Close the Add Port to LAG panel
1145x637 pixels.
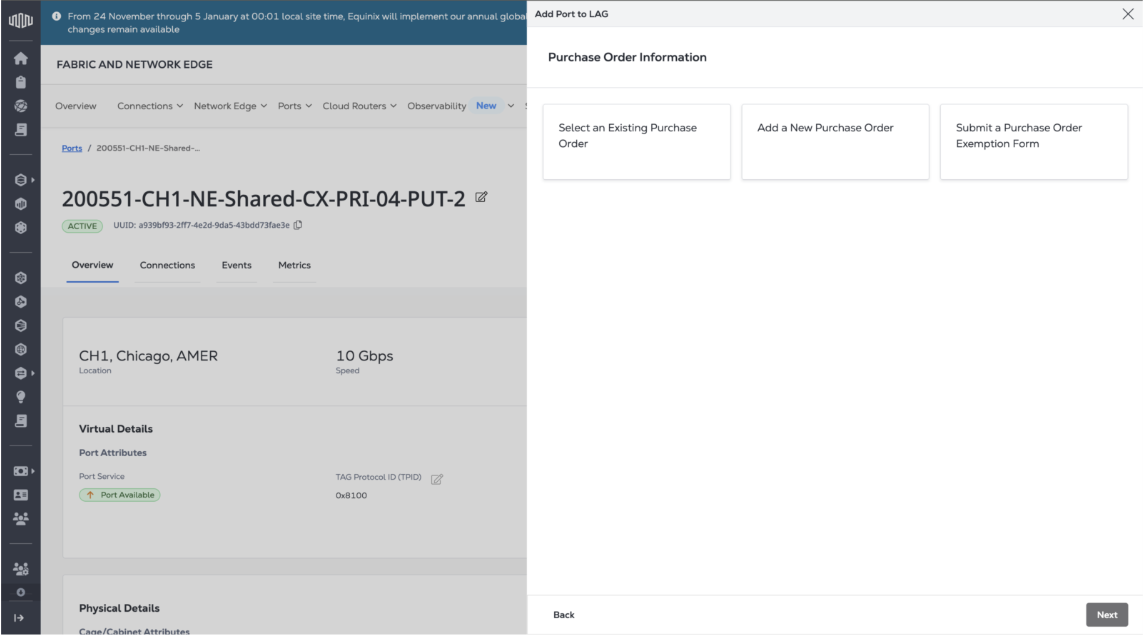click(x=1128, y=14)
